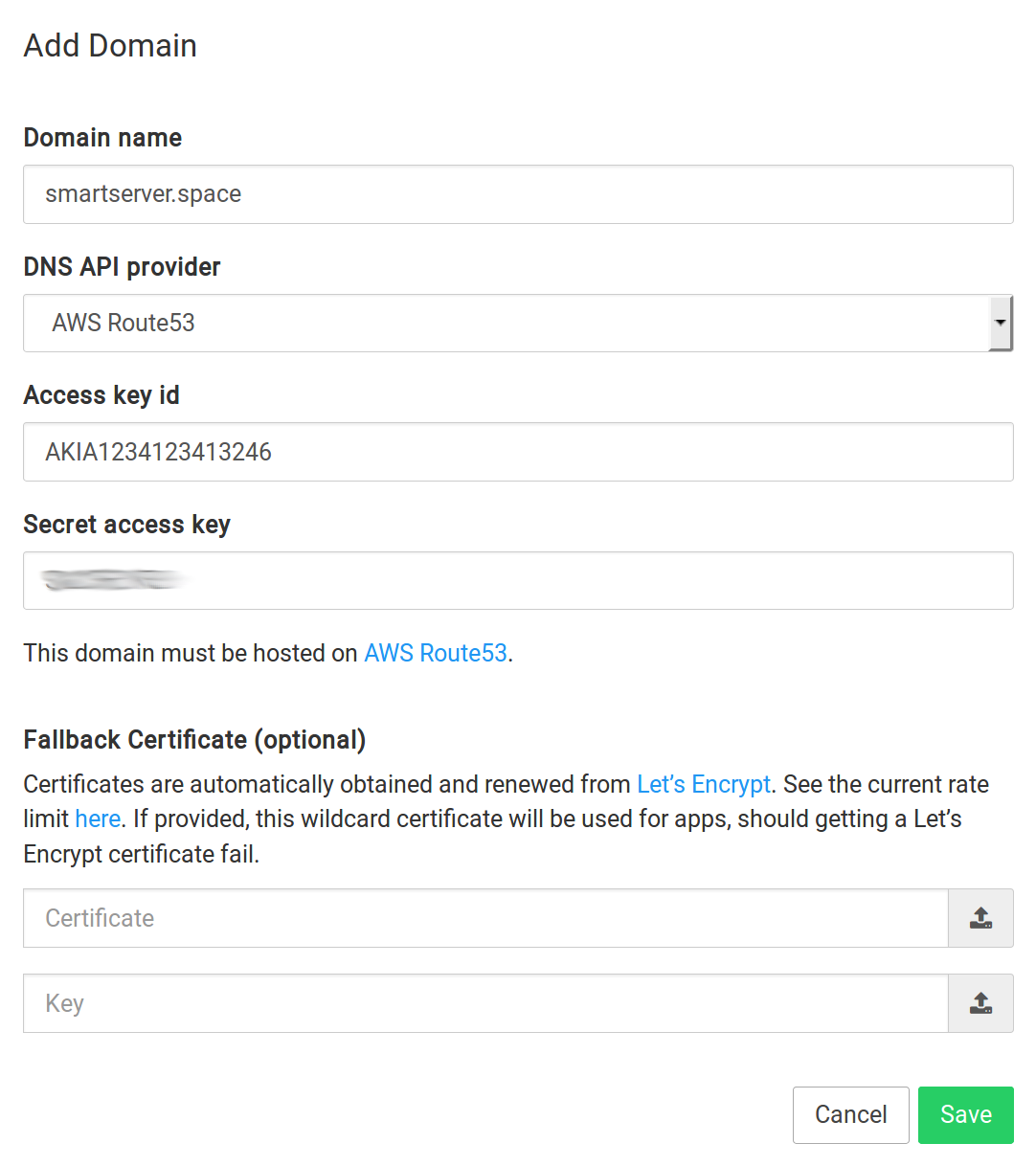Click the Certificate text field
1036x1166 pixels.
click(484, 918)
